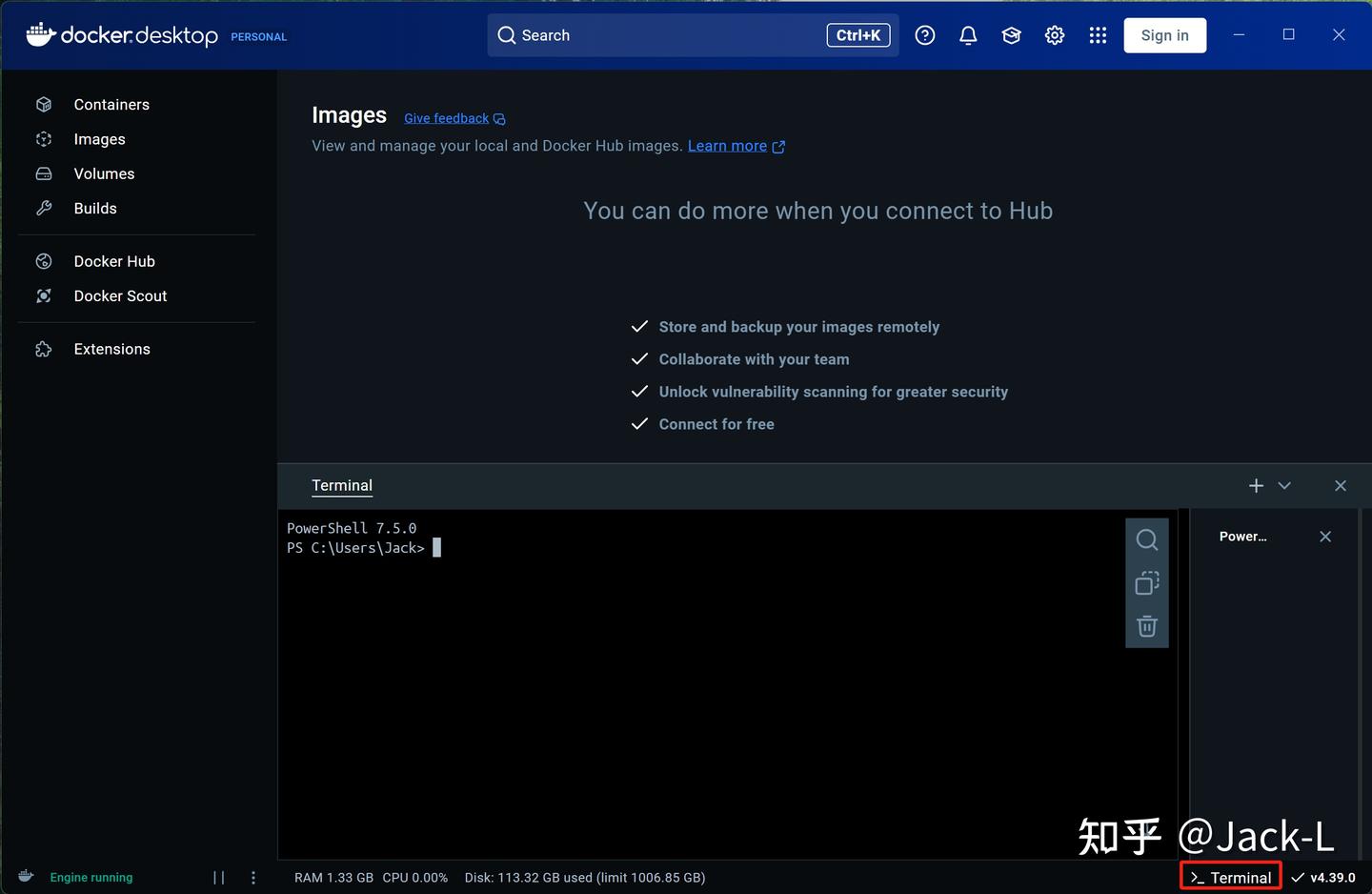The image size is (1372, 894).
Task: Click the Volumes disk icon
Action: (x=44, y=173)
